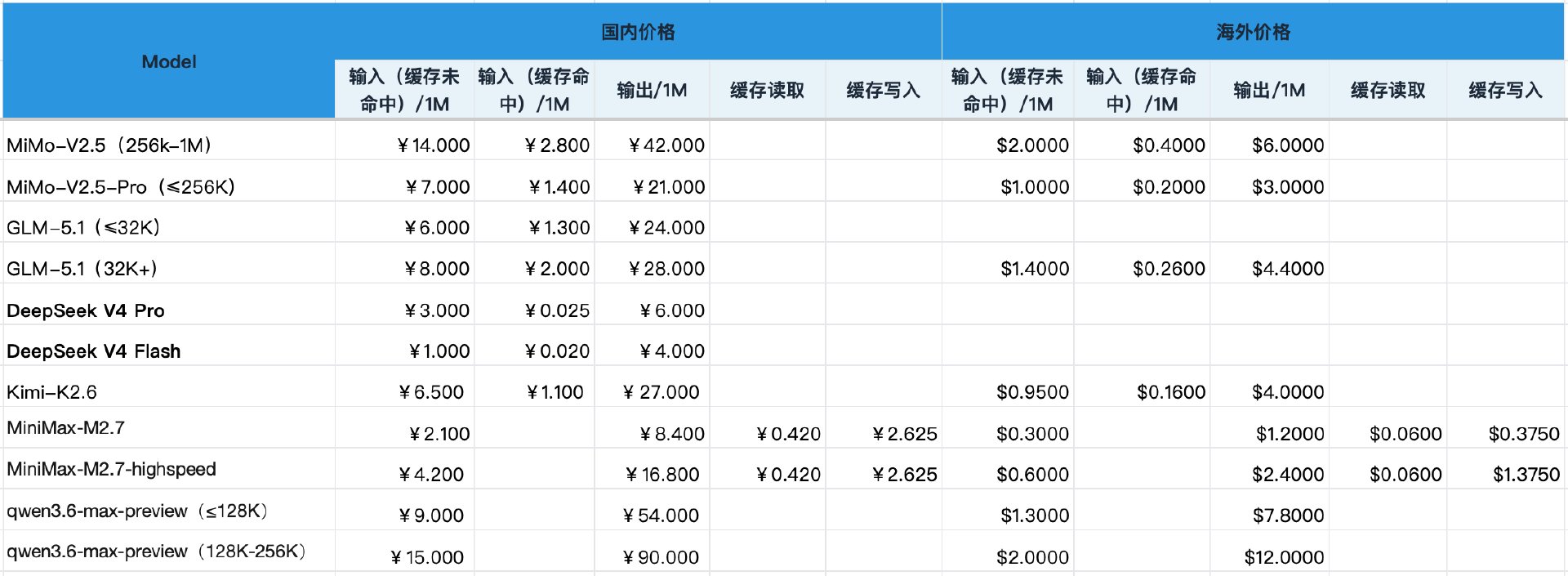Click the GLM-5.1 (≤32K) model cell
Screen dimensions: 1568x576
[83, 228]
